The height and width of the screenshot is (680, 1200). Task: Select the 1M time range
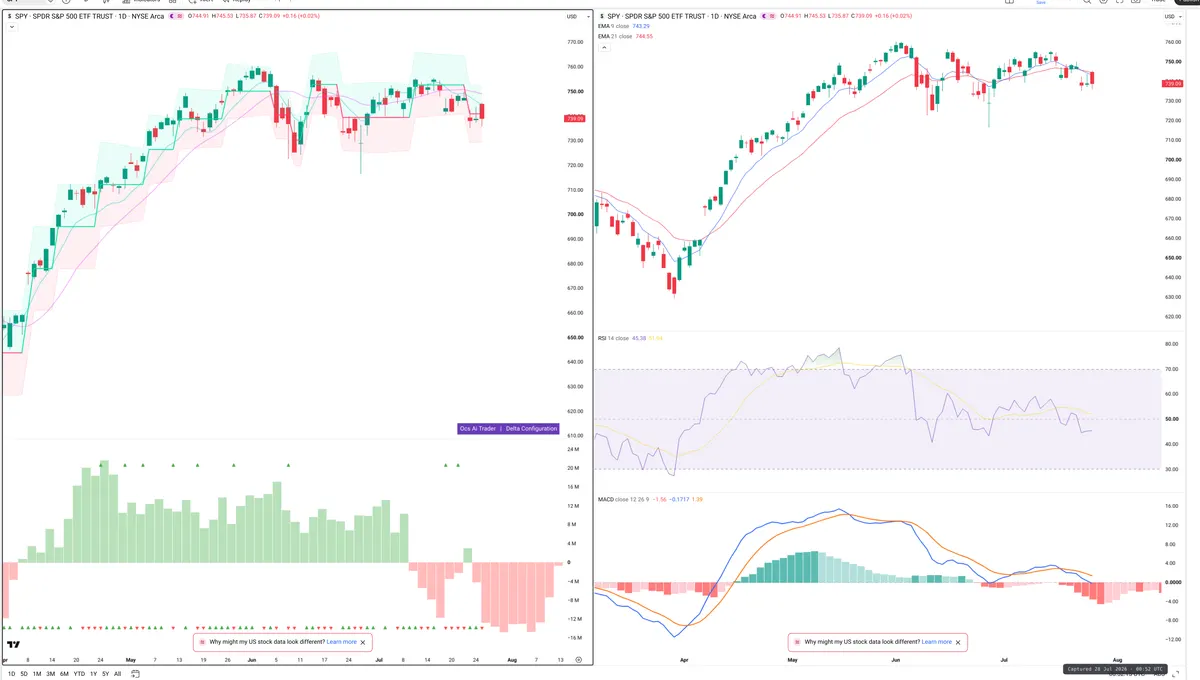pos(37,674)
